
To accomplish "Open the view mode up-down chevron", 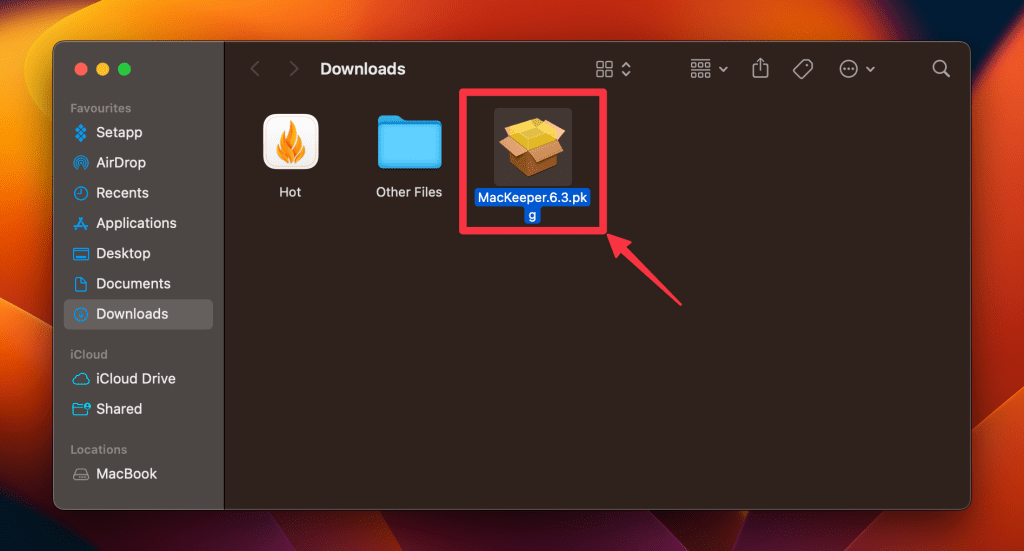I will pyautogui.click(x=626, y=69).
